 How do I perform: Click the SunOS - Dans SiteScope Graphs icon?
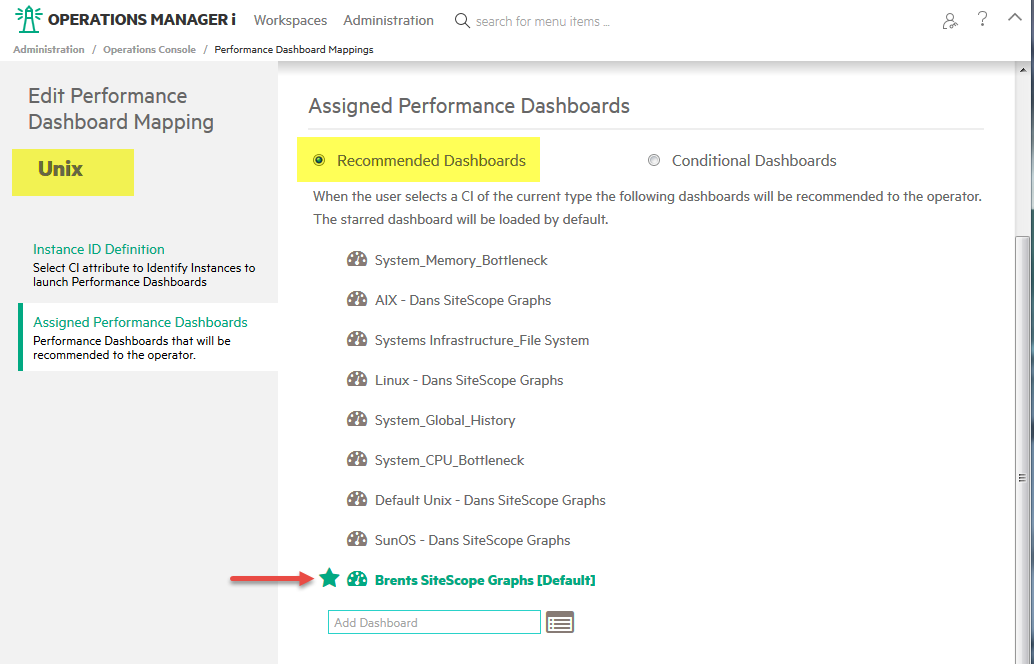coord(357,539)
